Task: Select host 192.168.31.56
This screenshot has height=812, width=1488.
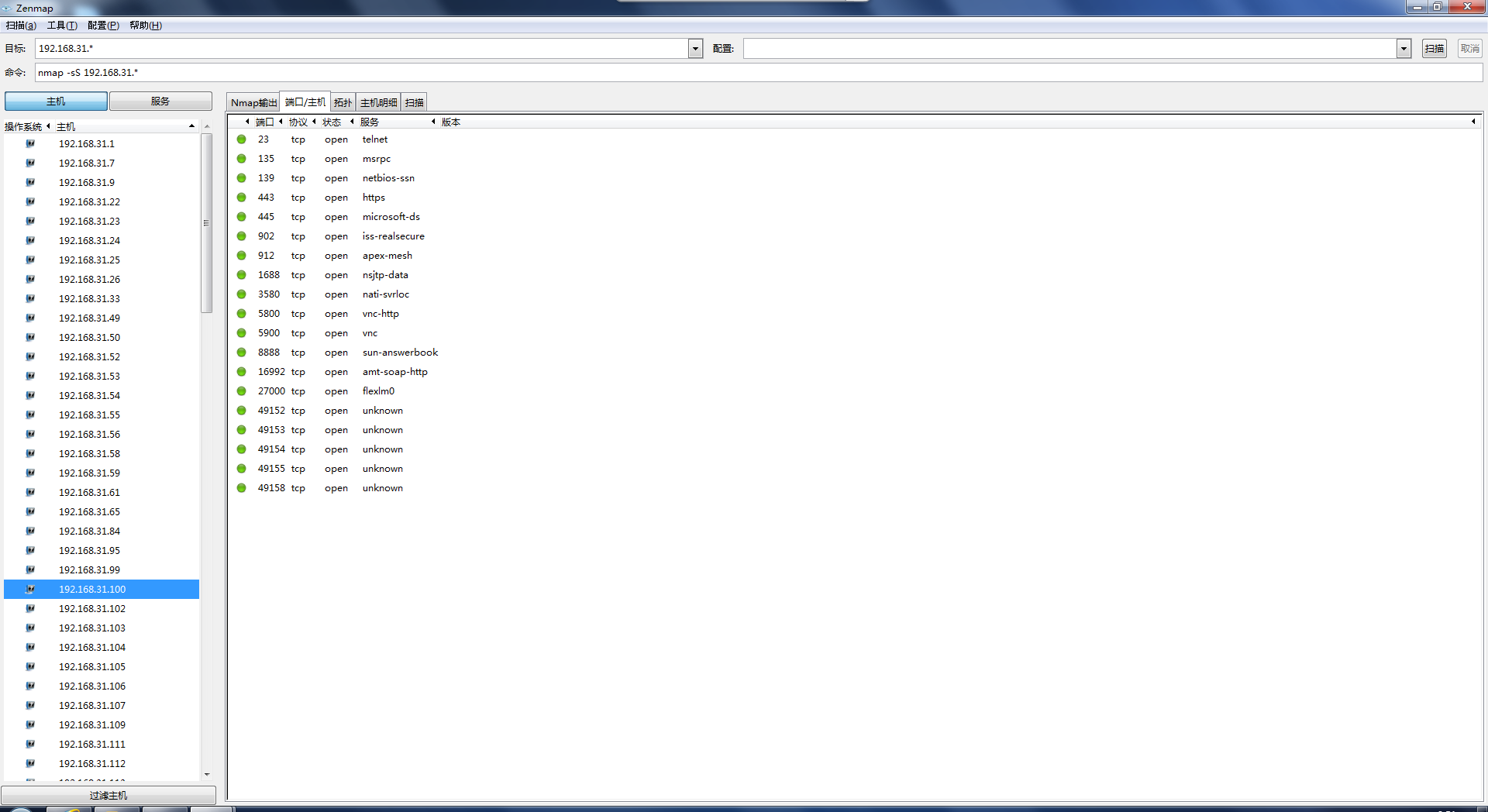Action: pyautogui.click(x=102, y=434)
